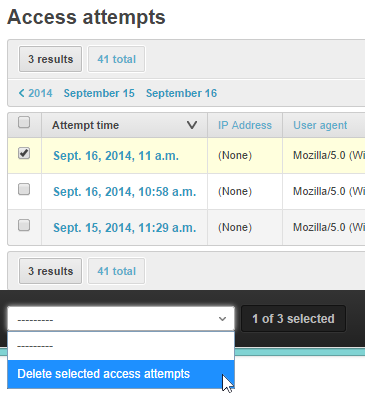The height and width of the screenshot is (404, 365).
Task: Click the sort arrow in Attempt time header
Action: [192, 125]
